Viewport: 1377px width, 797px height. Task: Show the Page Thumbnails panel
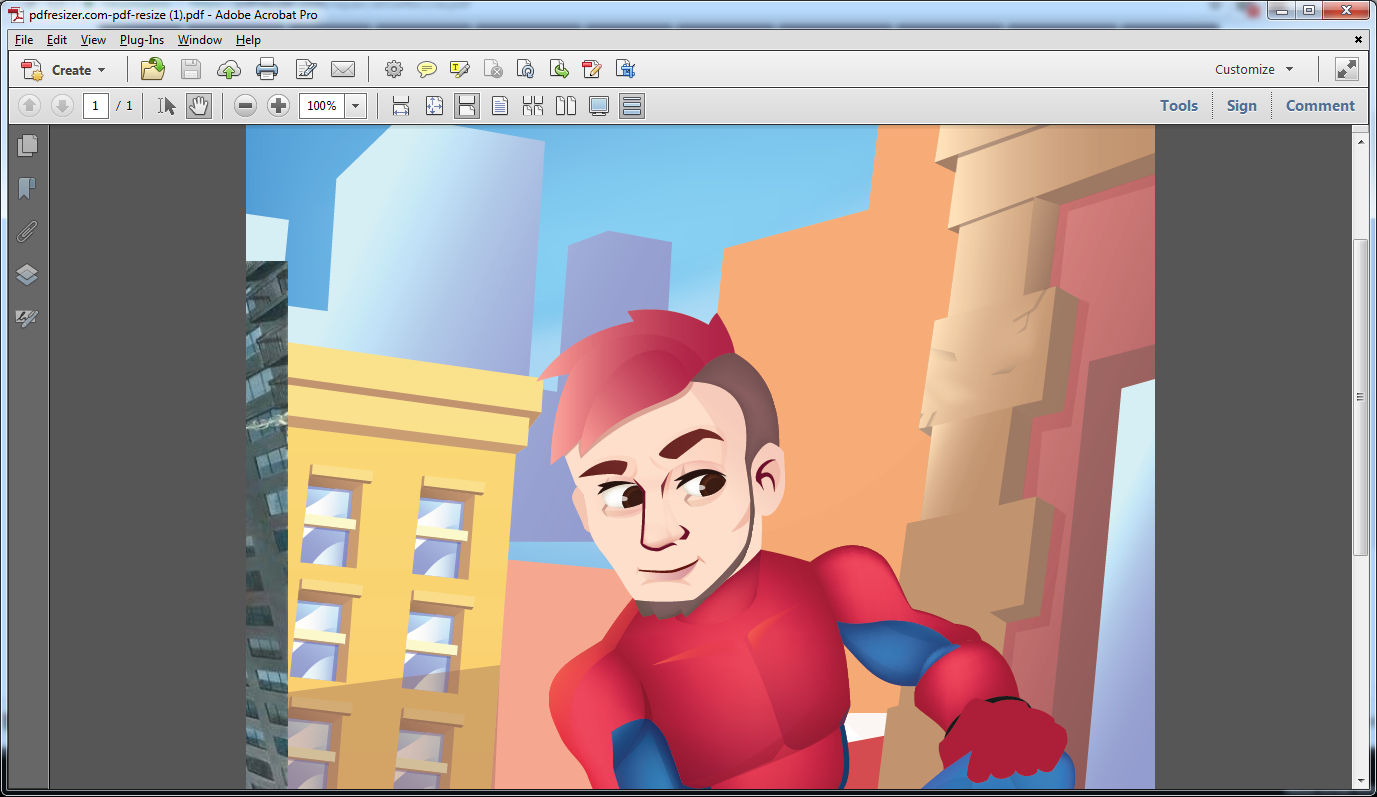pos(27,145)
